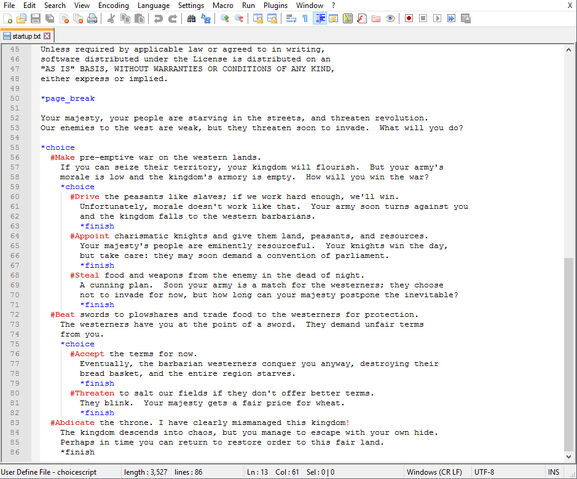577x479 pixels.
Task: Undo the last action
Action: 158,18
